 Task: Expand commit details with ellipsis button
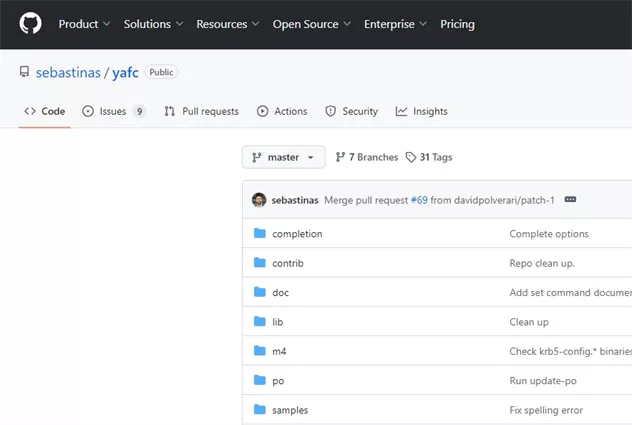click(570, 200)
